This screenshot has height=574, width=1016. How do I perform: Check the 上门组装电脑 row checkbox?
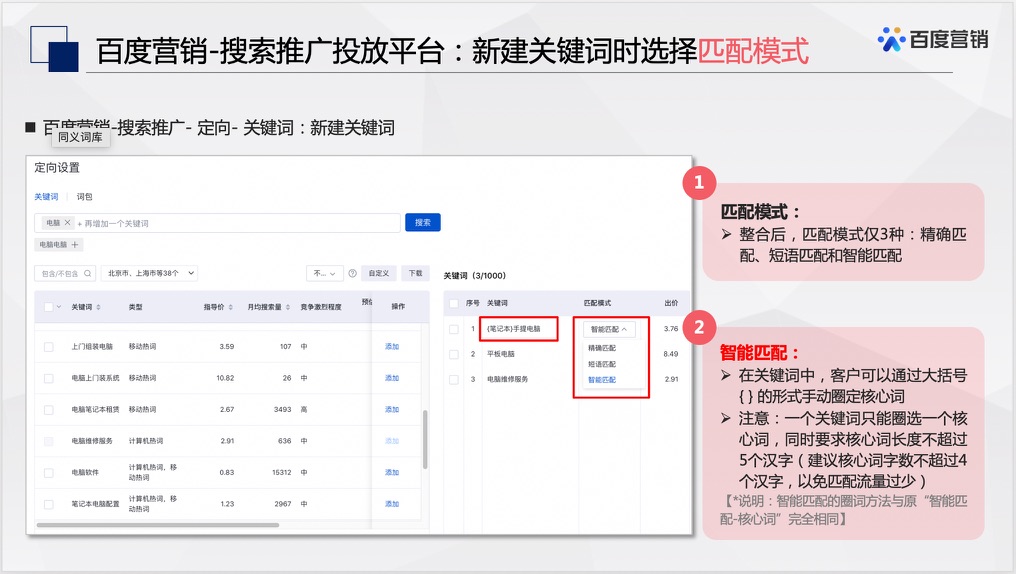coord(49,347)
